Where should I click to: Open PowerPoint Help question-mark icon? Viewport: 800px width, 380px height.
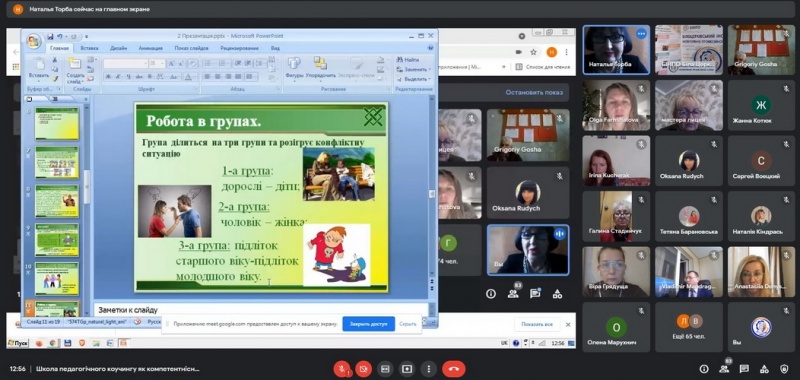(431, 48)
